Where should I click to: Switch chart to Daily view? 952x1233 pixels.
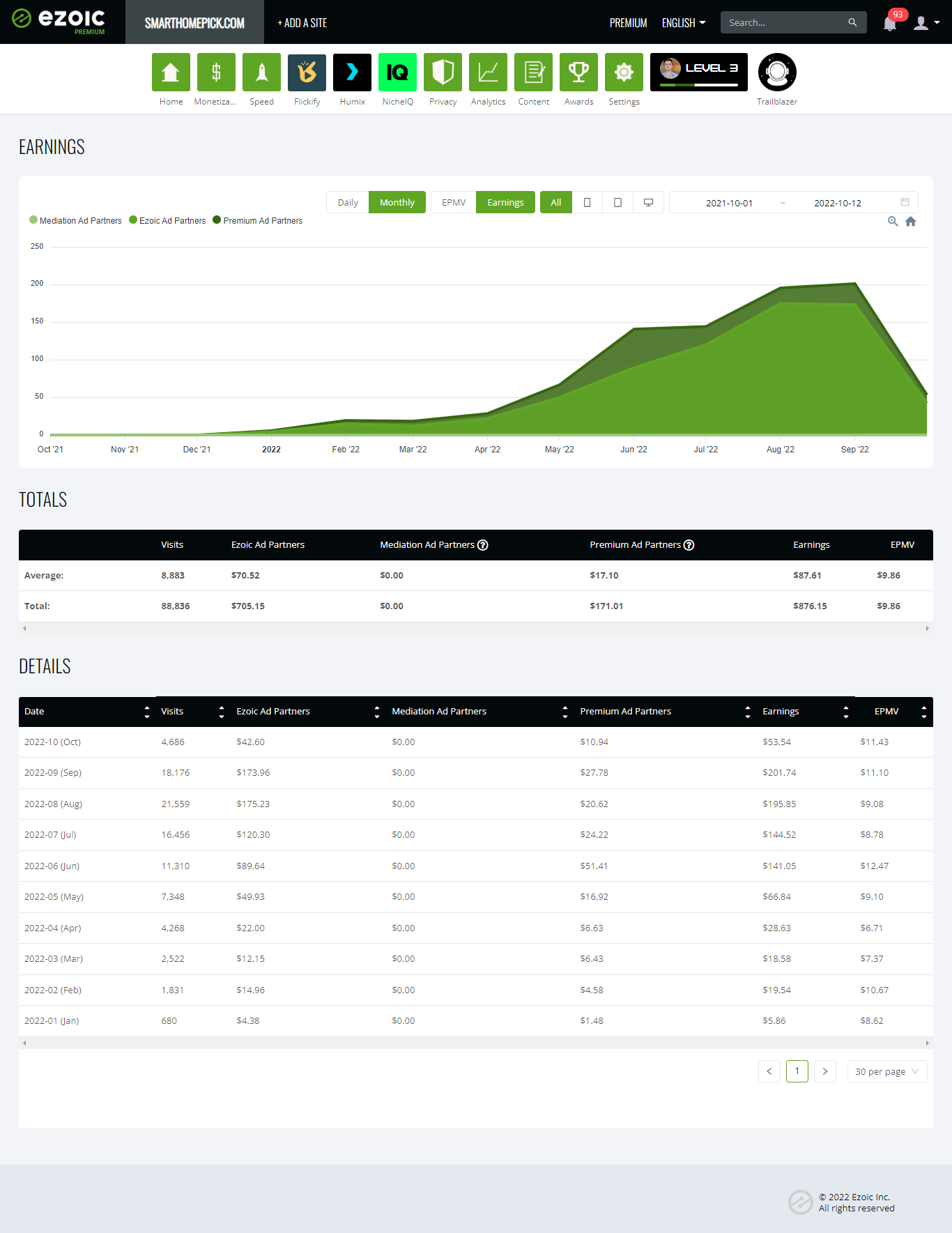(348, 202)
